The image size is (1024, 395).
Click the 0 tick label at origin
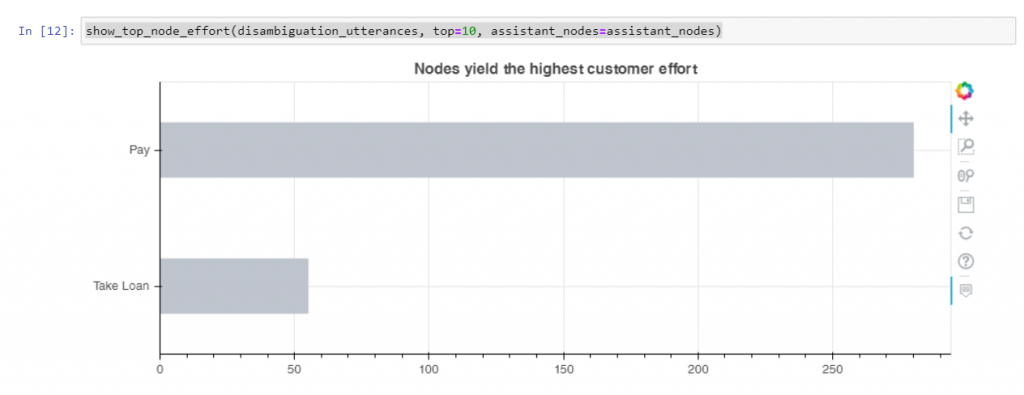pos(160,369)
